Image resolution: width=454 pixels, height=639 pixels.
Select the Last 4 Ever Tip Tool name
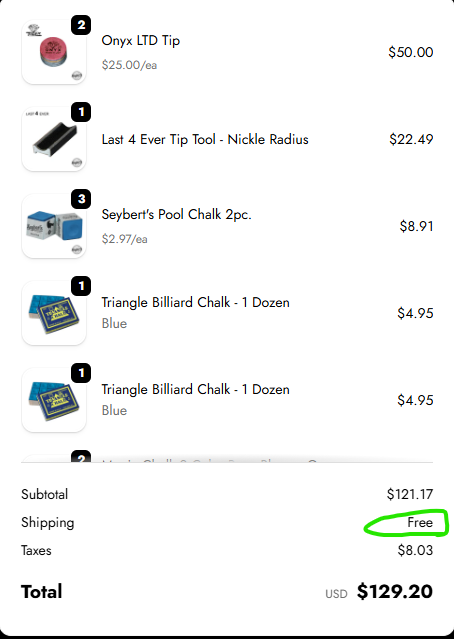tap(205, 139)
